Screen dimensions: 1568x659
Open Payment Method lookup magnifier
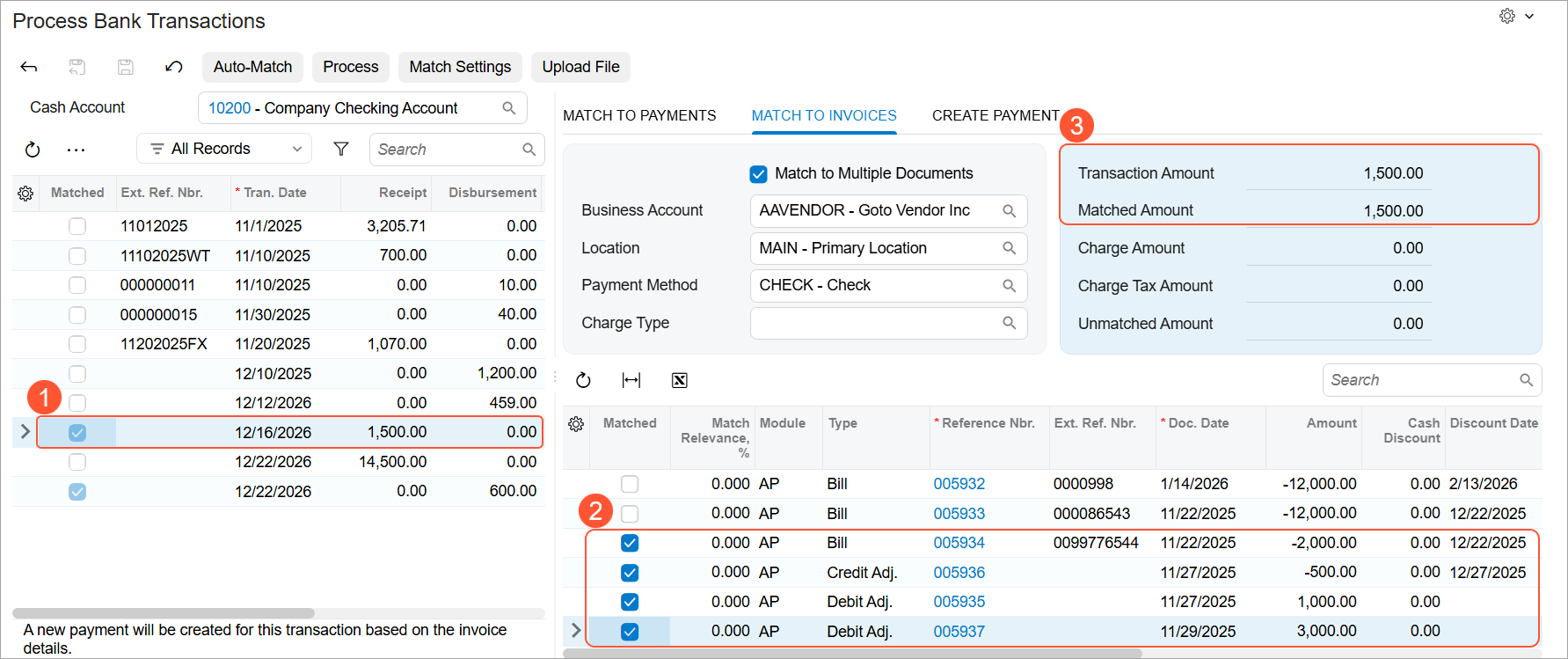pyautogui.click(x=1010, y=286)
